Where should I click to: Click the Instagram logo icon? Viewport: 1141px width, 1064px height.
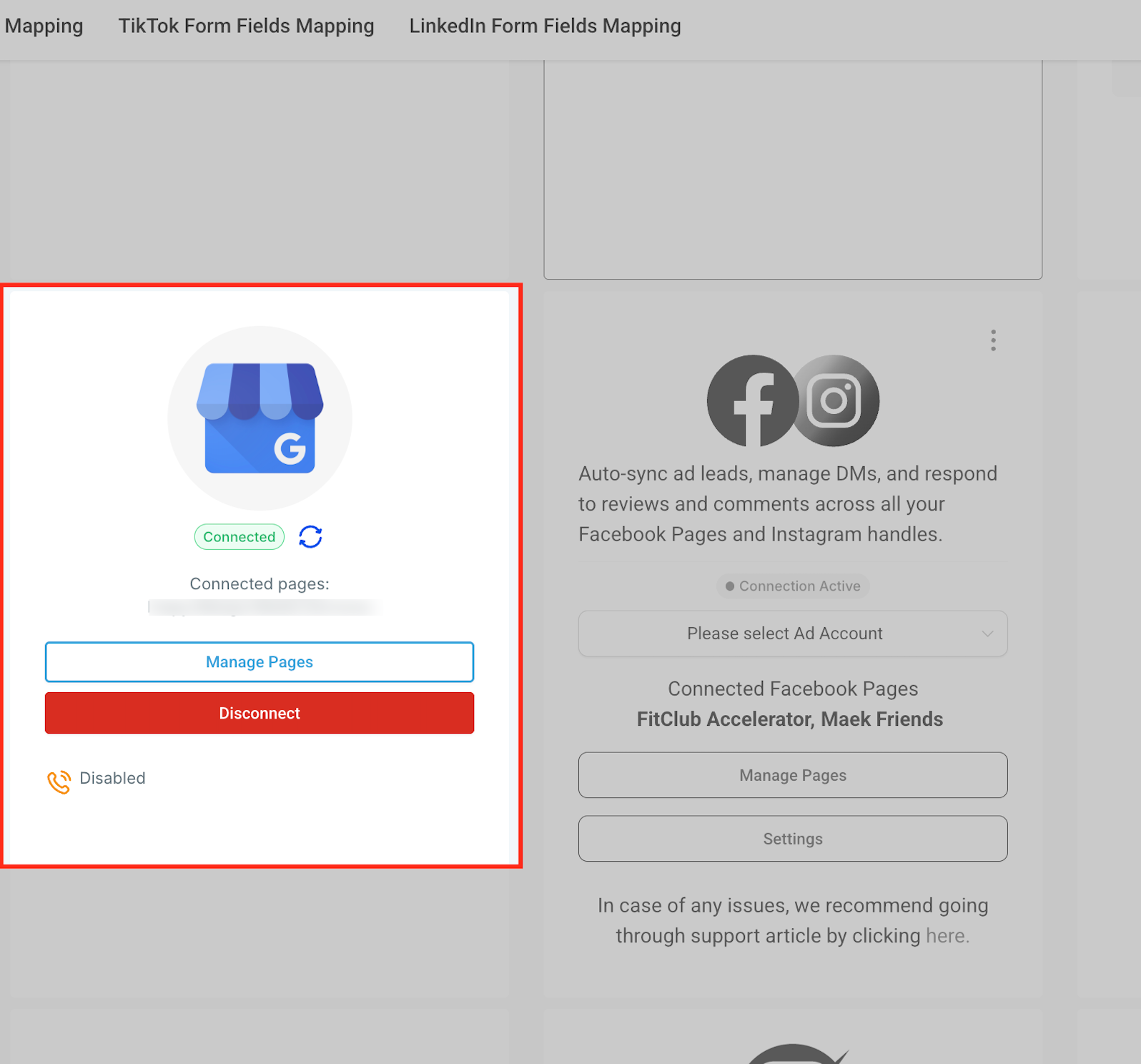(x=834, y=400)
